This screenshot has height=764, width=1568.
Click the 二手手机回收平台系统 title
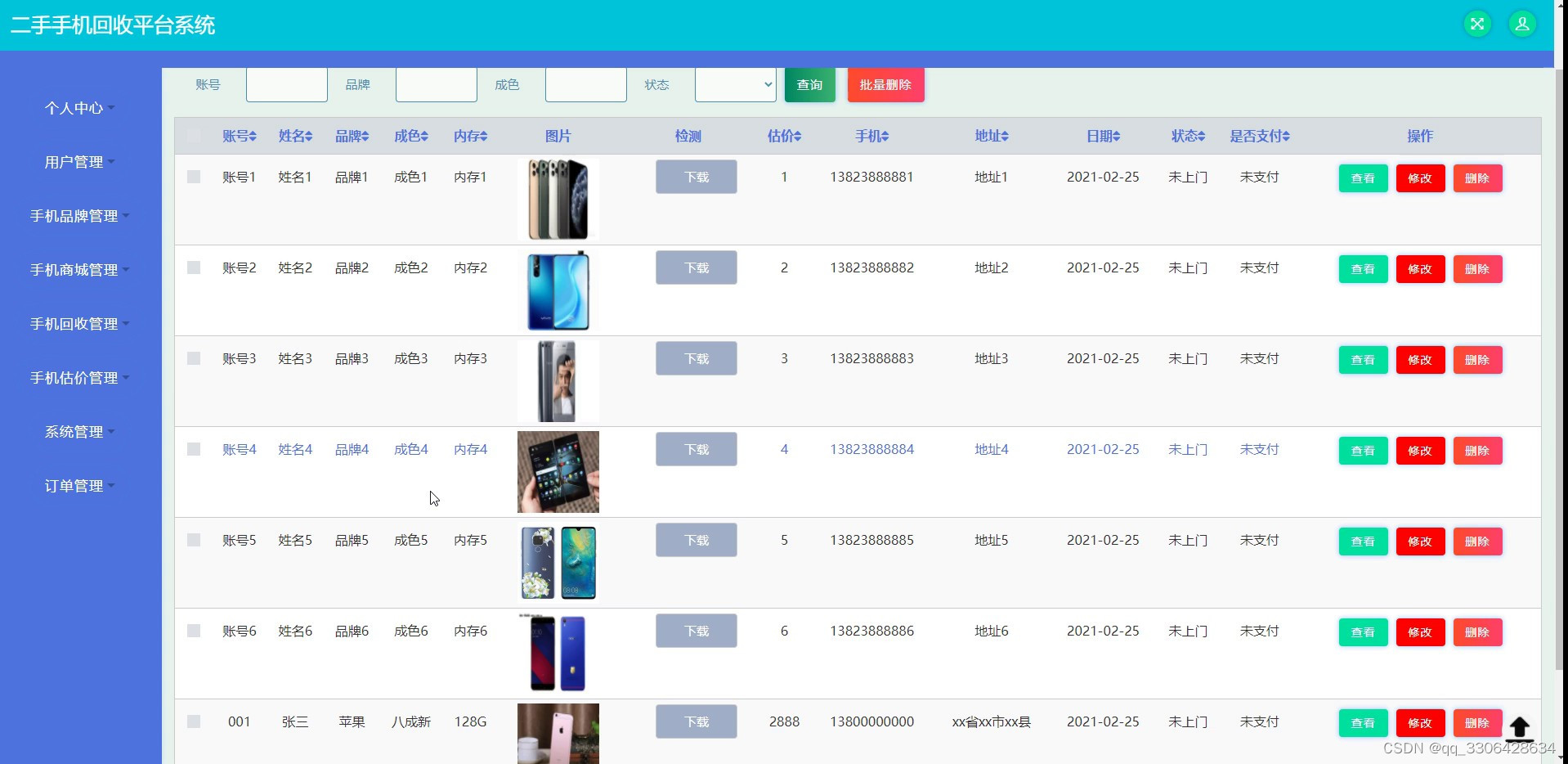pos(113,25)
